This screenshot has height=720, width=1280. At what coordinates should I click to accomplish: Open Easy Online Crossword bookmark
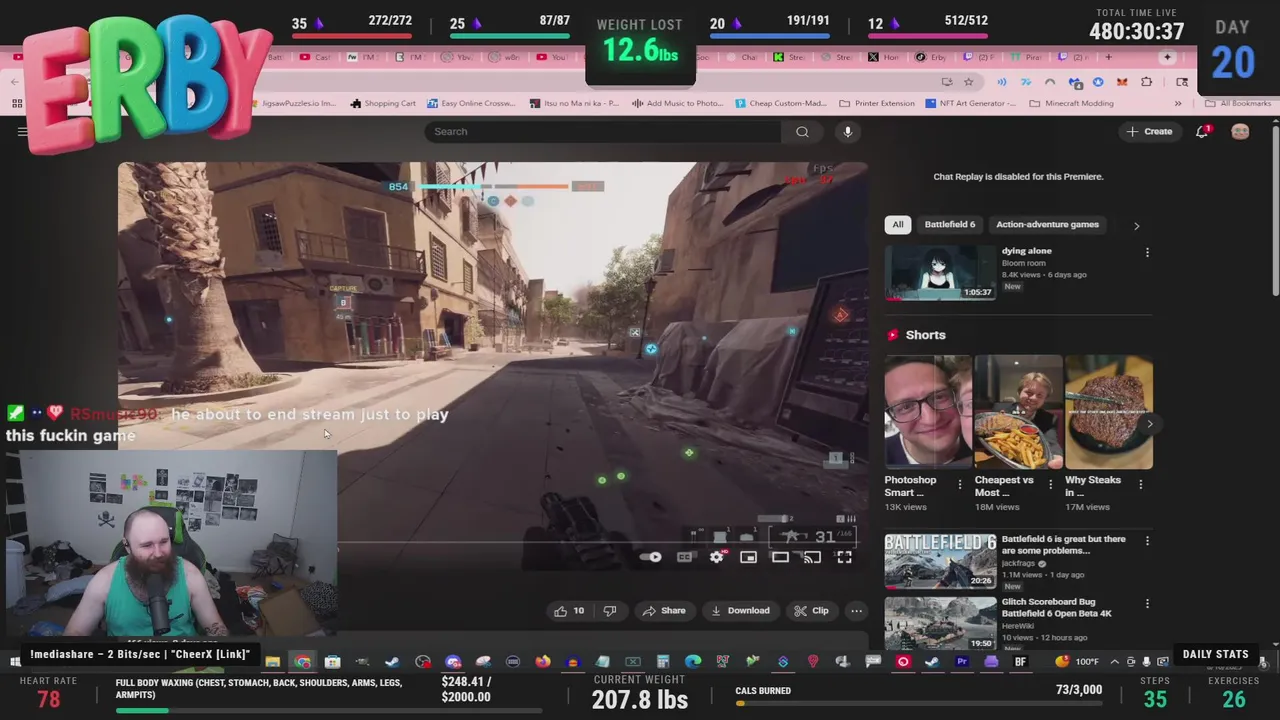[x=471, y=103]
